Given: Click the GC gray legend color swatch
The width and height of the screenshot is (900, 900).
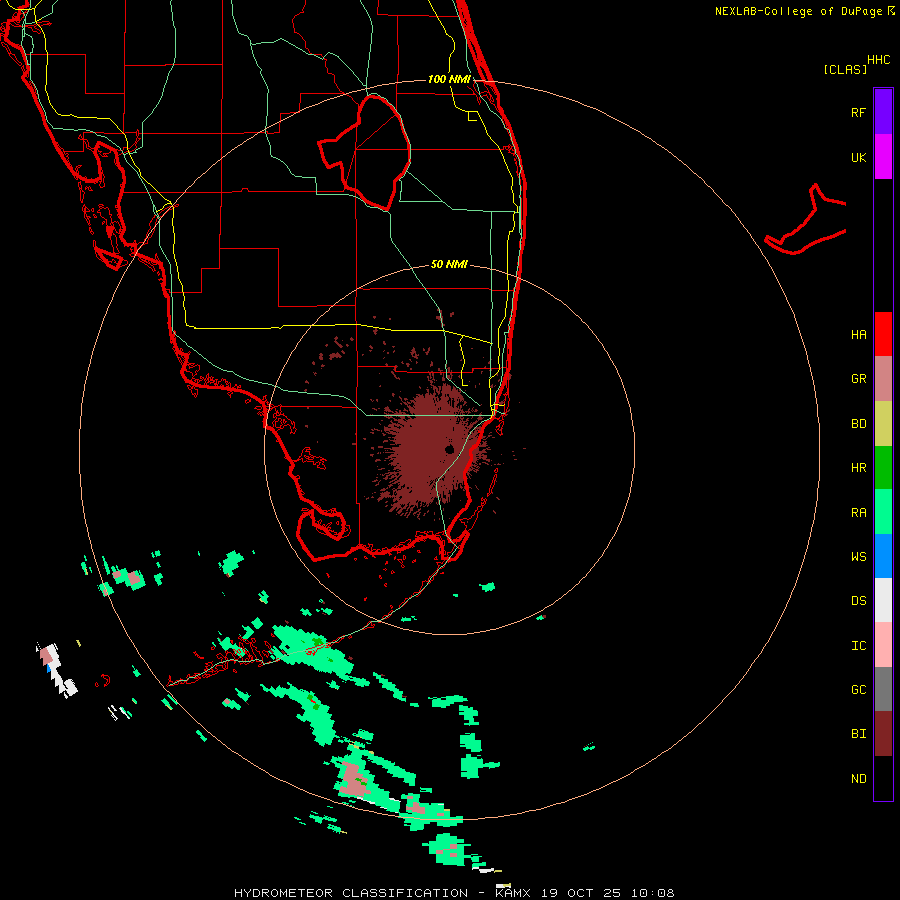Looking at the screenshot, I should point(883,689).
